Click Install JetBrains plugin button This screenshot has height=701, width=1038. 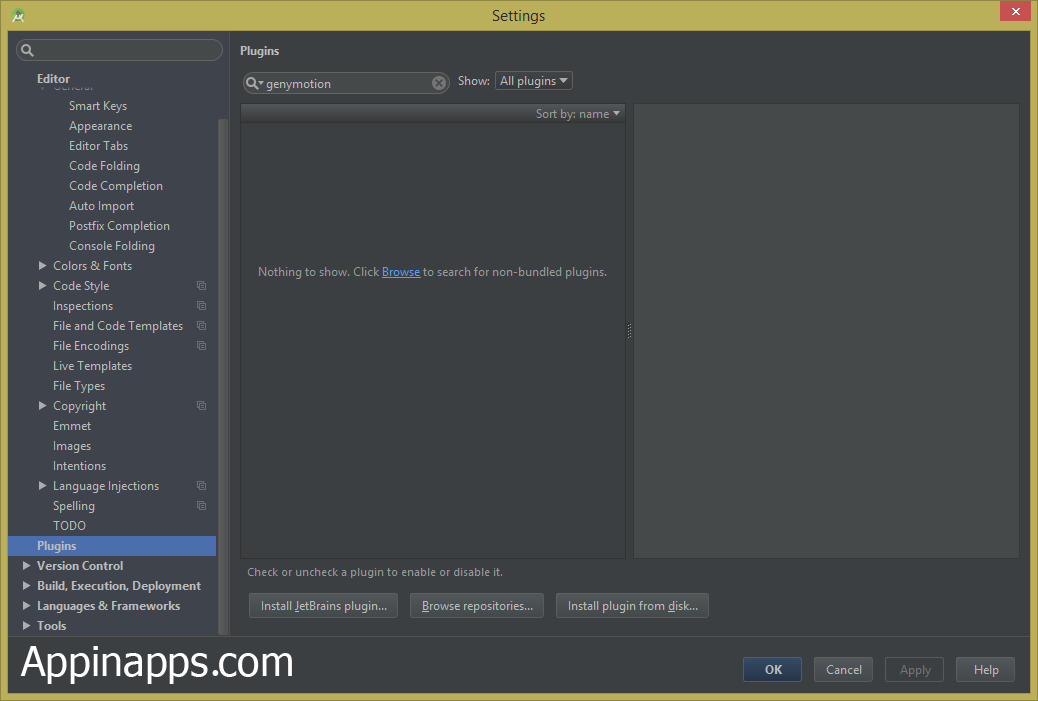pyautogui.click(x=324, y=606)
